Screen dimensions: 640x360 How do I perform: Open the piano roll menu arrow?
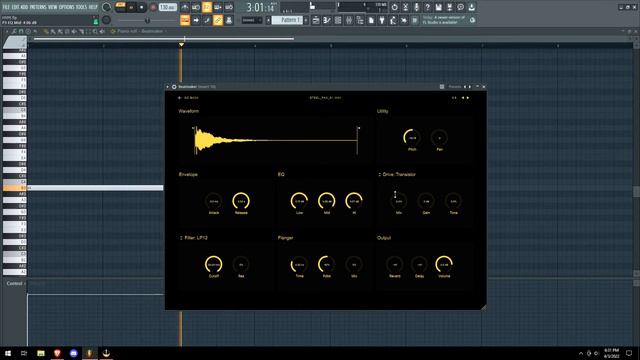(x=7, y=31)
